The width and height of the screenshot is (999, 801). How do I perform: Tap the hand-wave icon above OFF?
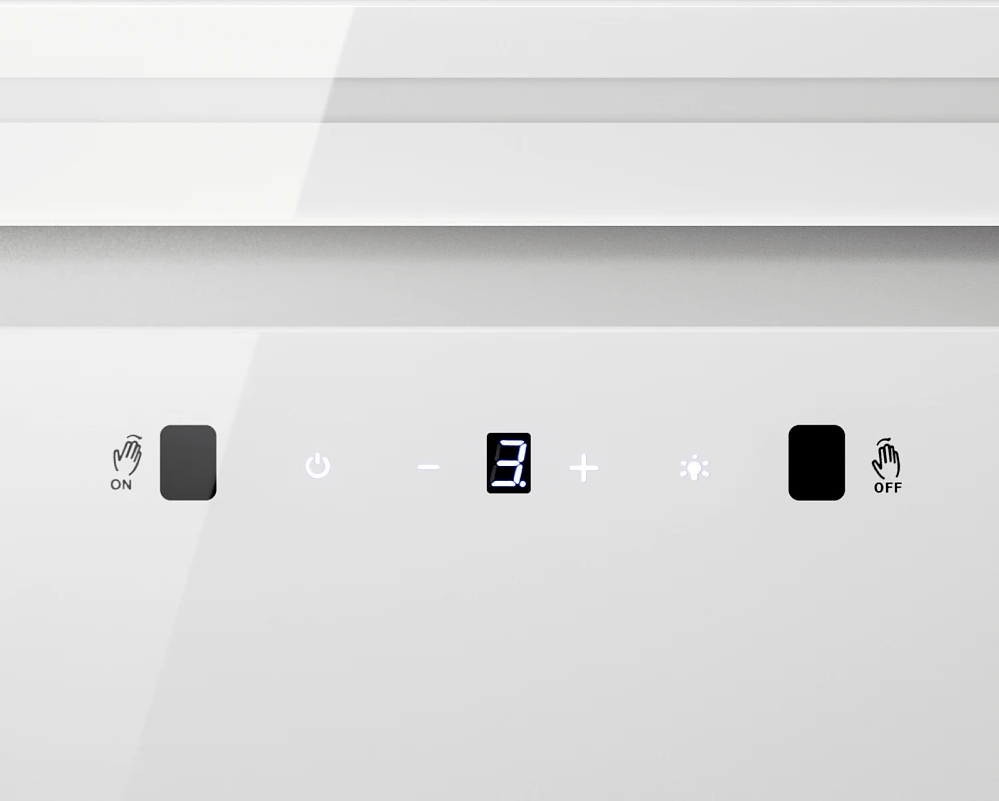886,459
